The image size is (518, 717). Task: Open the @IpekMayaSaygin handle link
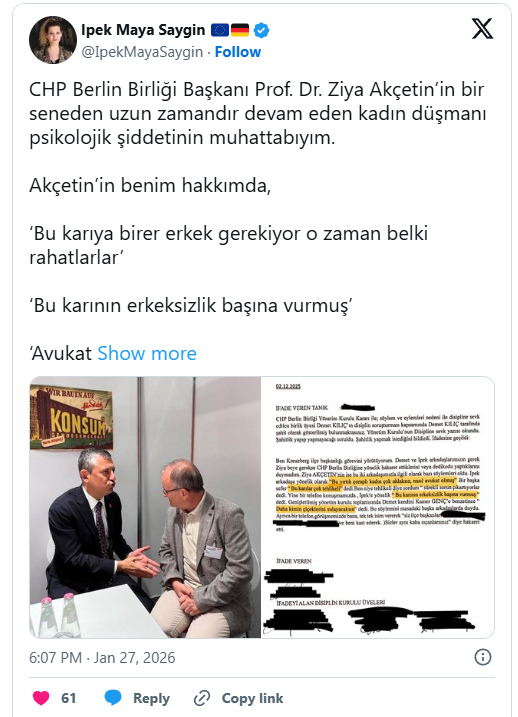(142, 52)
